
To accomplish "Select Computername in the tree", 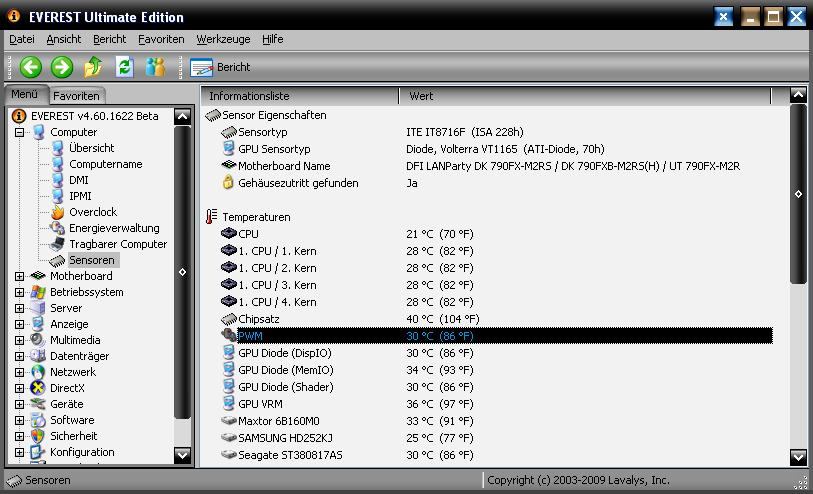I will 106,164.
